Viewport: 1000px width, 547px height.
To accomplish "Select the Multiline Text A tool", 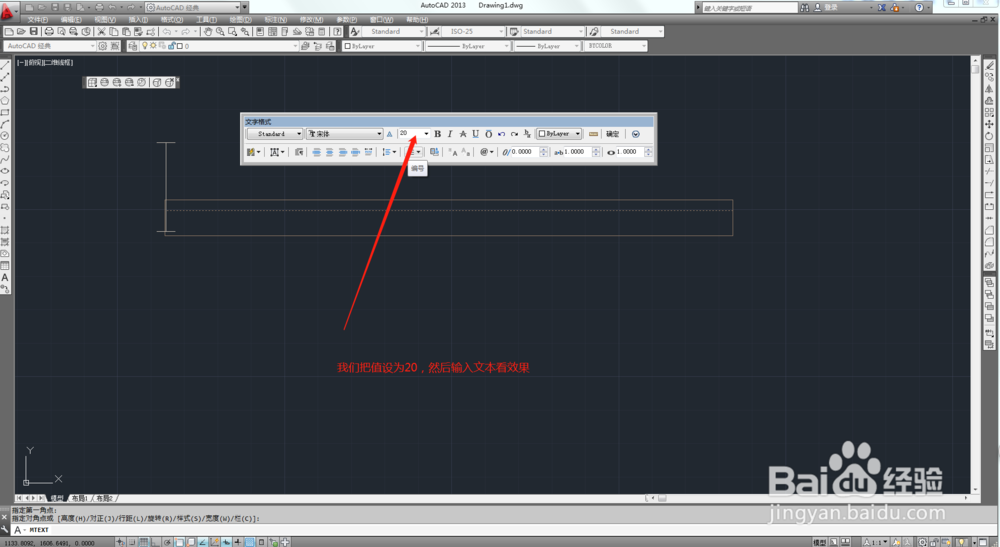I will tap(5, 277).
